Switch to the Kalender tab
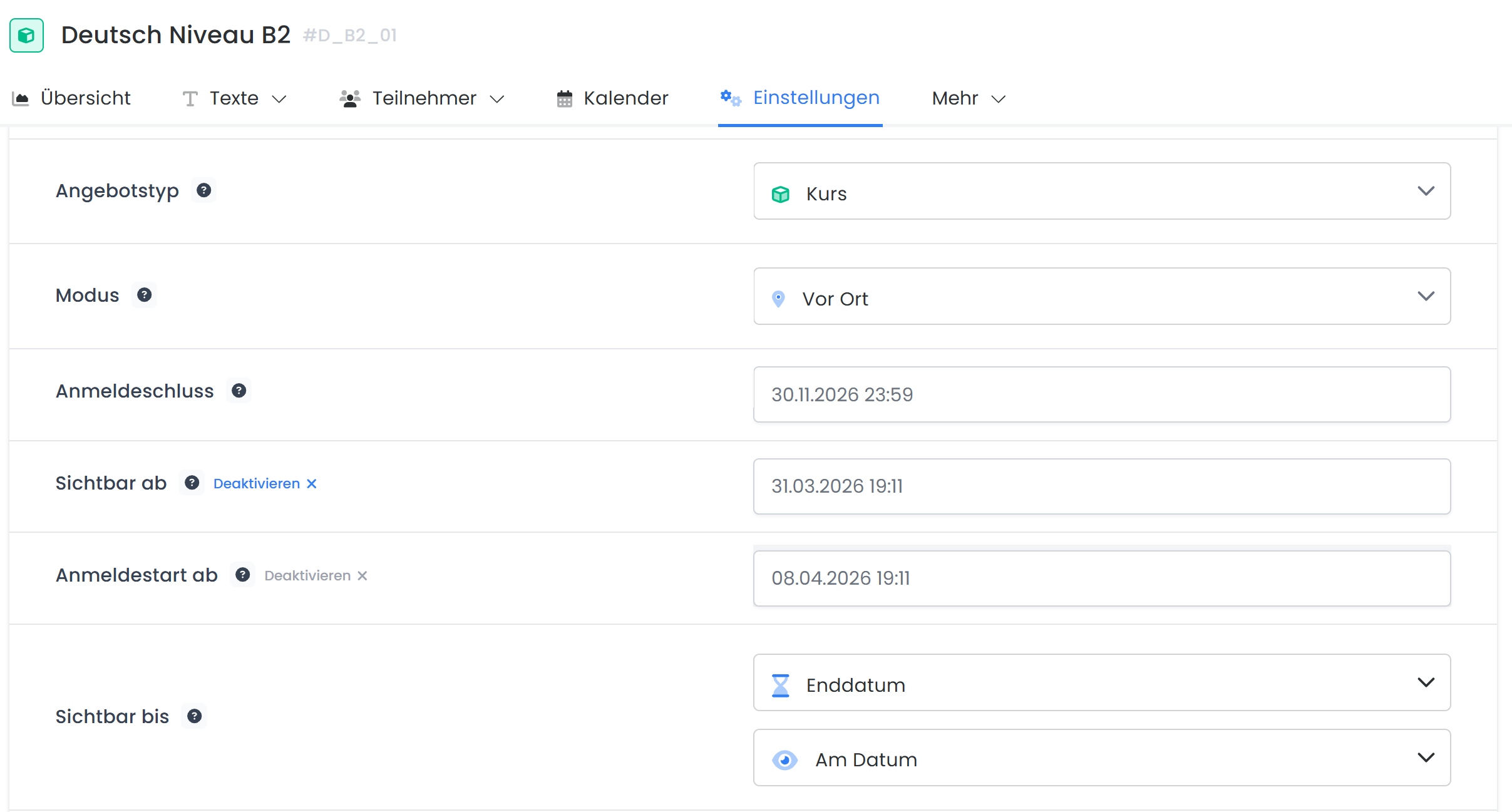This screenshot has height=812, width=1512. click(x=613, y=98)
